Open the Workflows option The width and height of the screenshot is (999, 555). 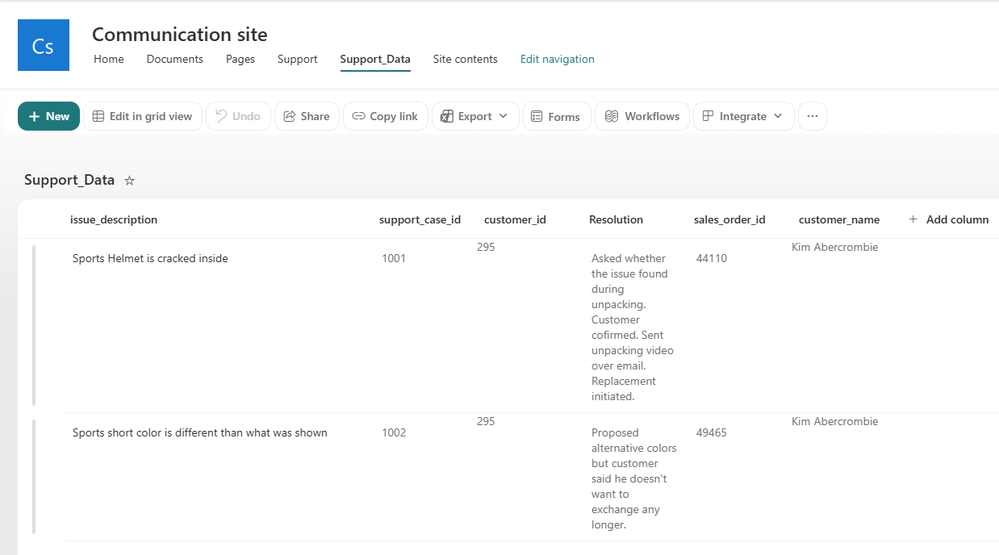(x=642, y=116)
